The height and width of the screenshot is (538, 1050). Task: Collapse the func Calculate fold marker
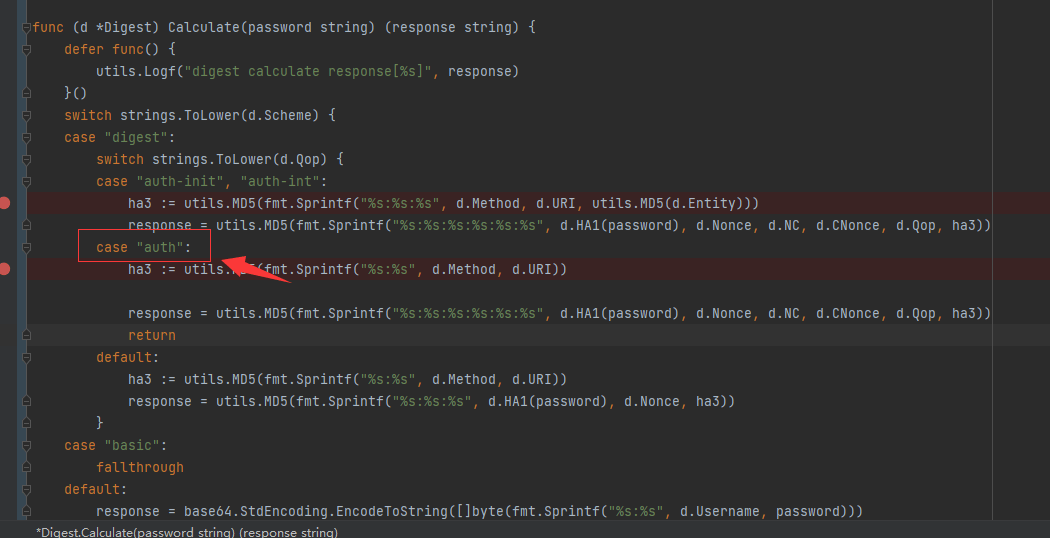26,27
